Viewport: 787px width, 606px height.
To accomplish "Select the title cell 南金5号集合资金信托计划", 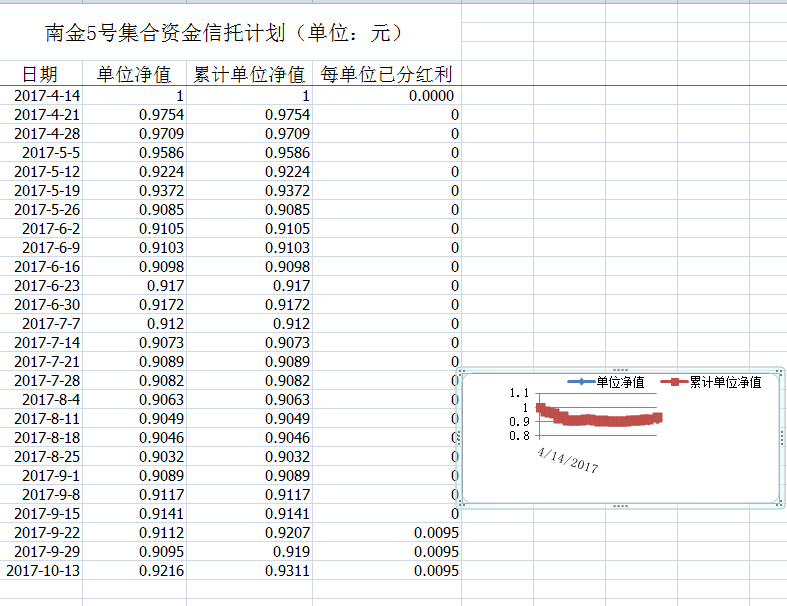I will pos(224,33).
